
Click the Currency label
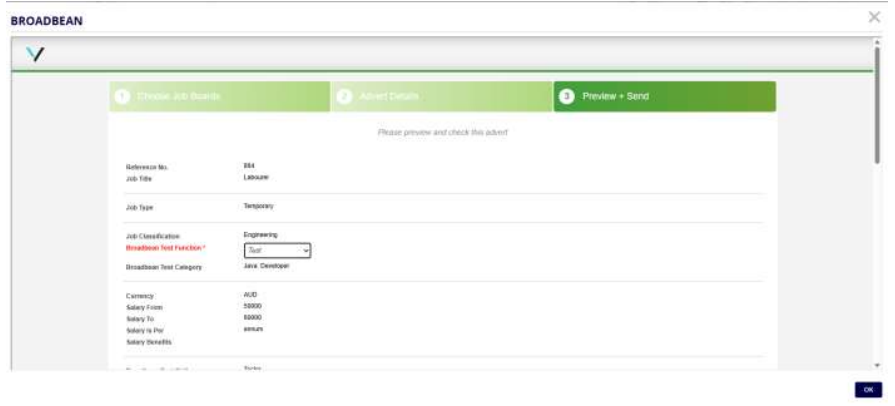click(x=140, y=296)
